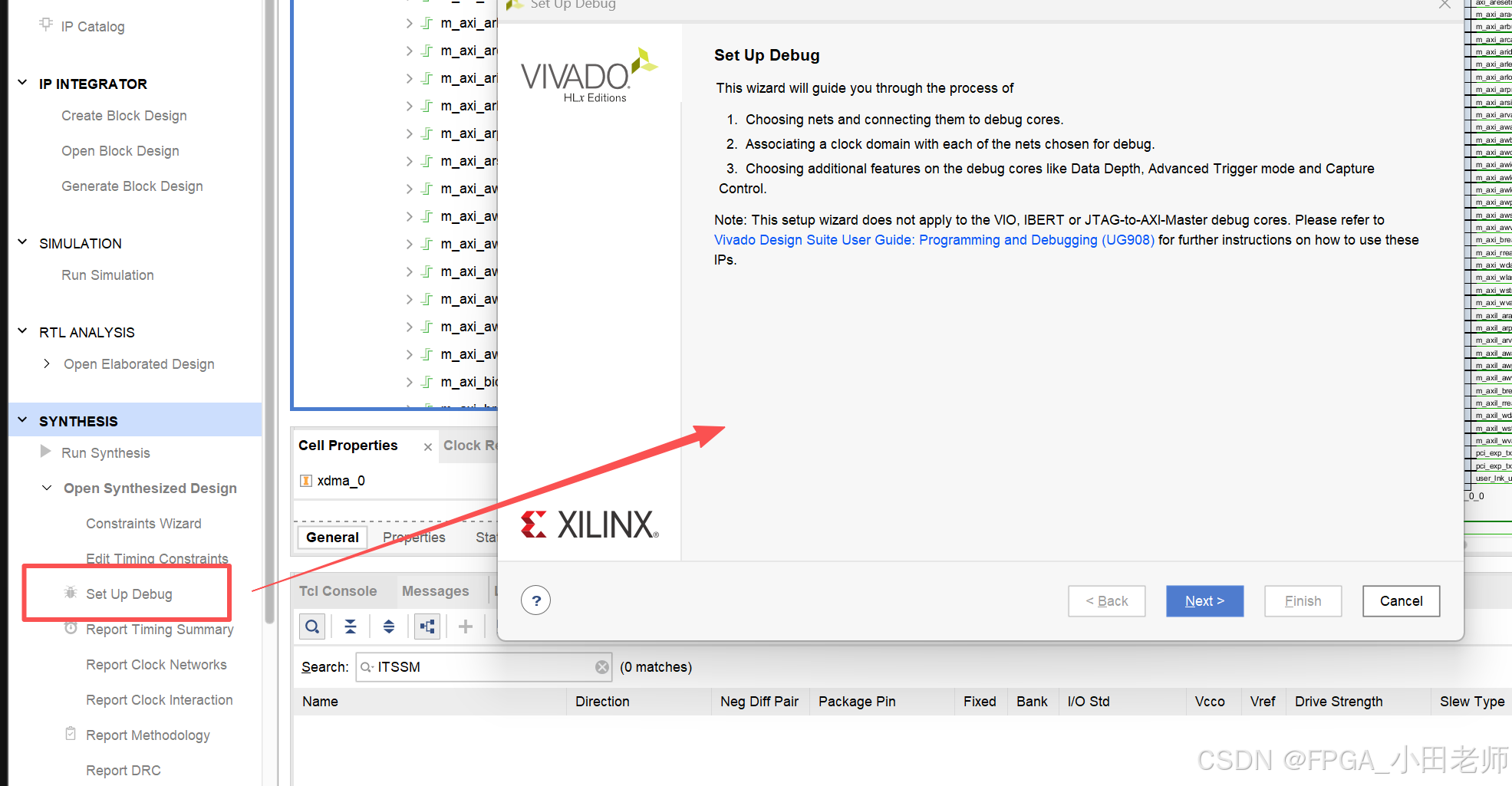
Task: Click the search magnifier toolbar icon
Action: pos(312,626)
